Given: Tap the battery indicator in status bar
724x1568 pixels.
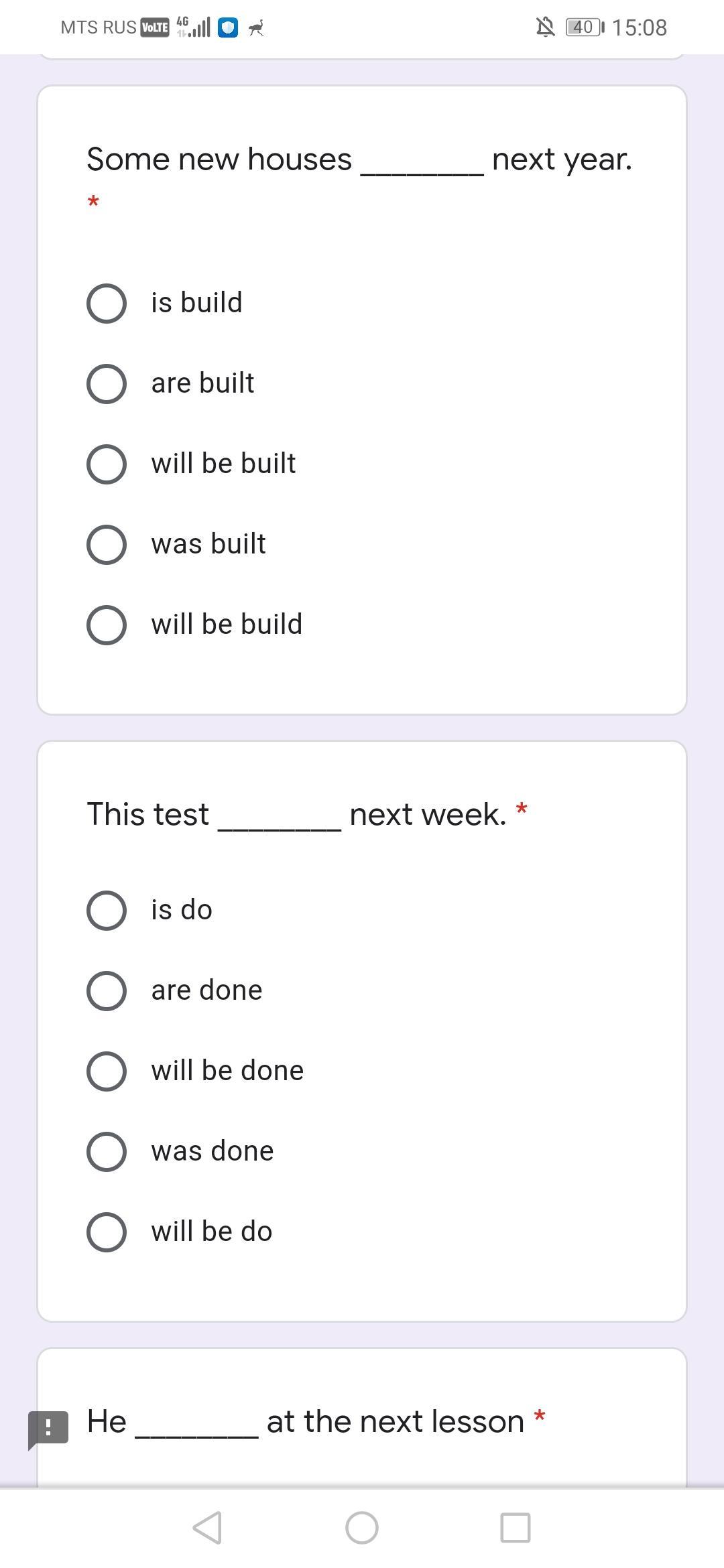Looking at the screenshot, I should (584, 27).
